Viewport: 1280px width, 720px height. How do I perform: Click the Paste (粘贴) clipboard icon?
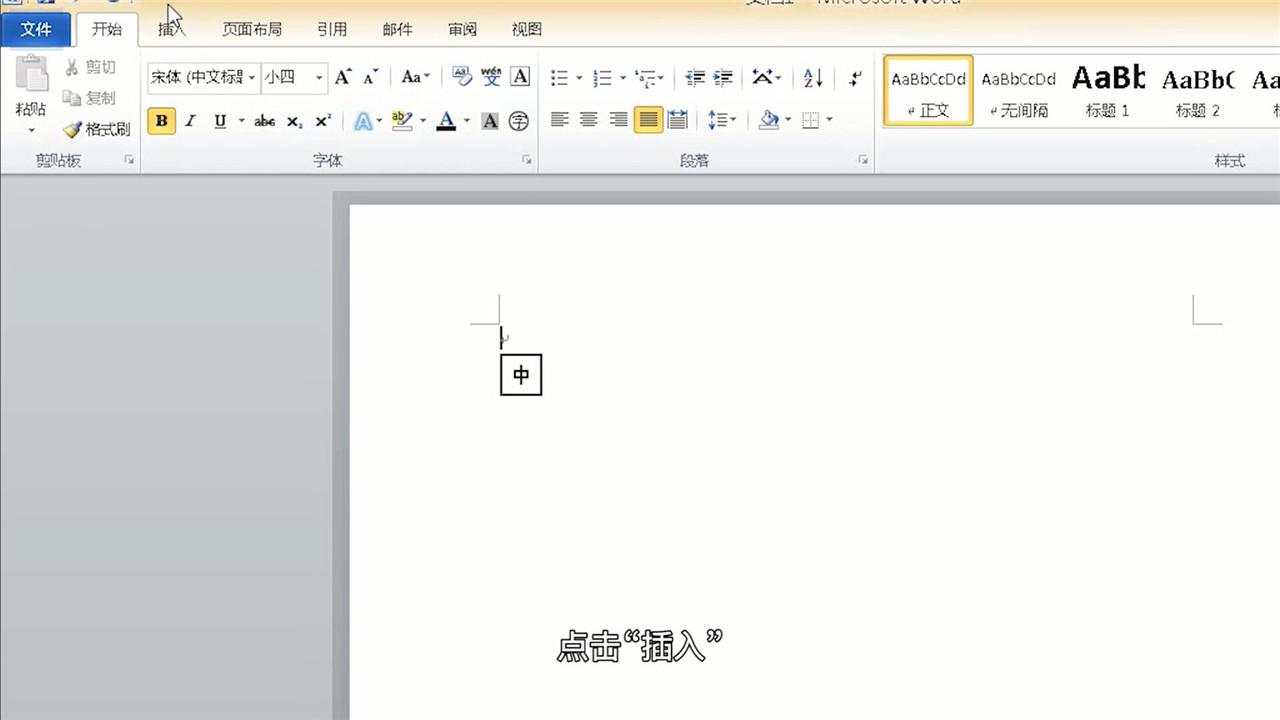tap(31, 75)
